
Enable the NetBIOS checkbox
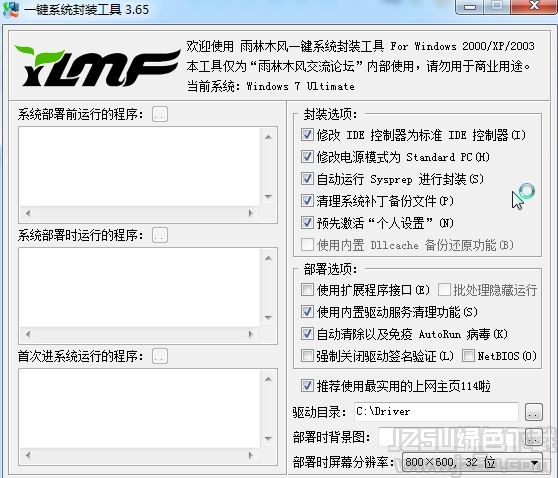pos(468,356)
